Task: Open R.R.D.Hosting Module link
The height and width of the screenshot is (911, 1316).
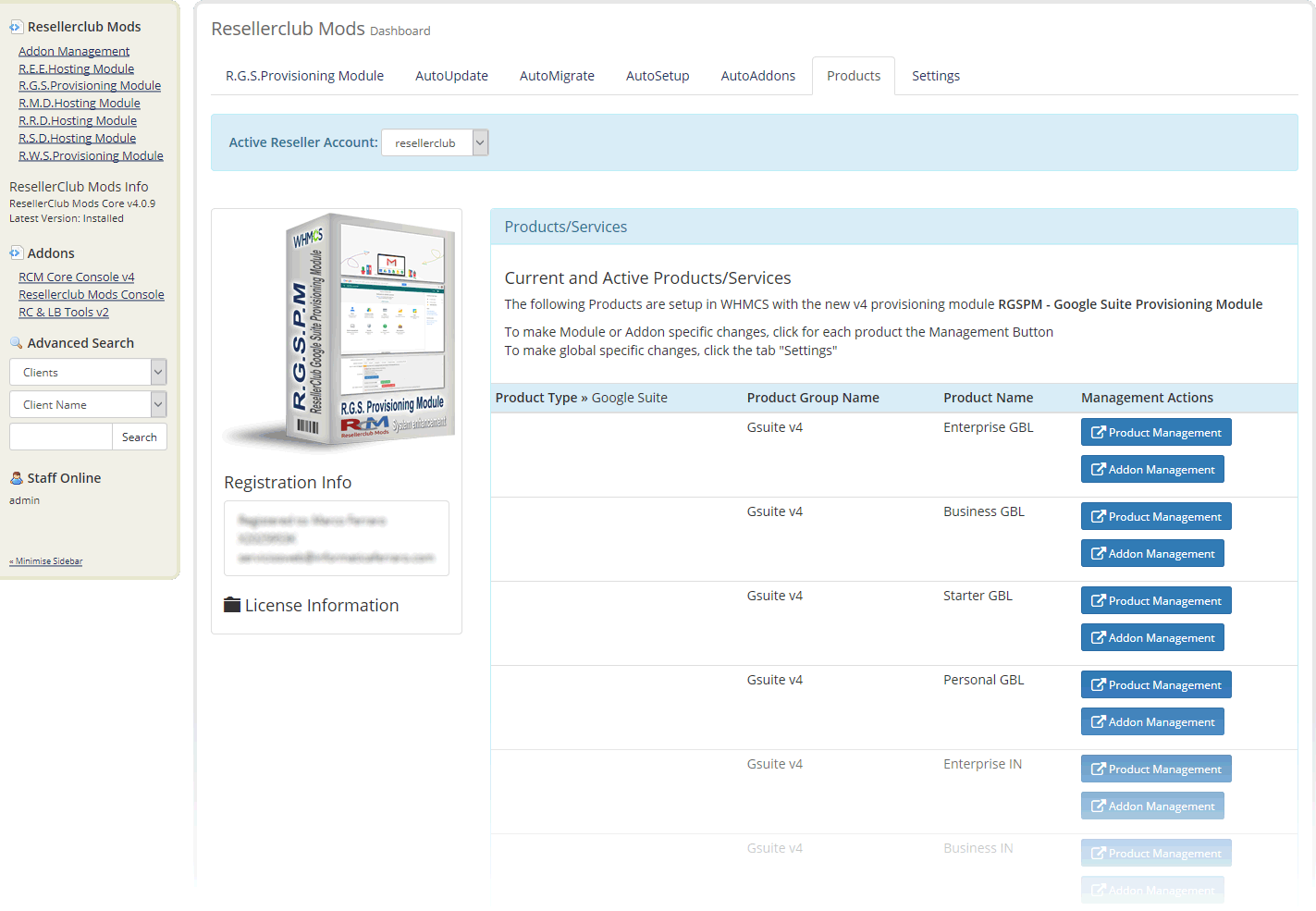Action: click(x=78, y=120)
